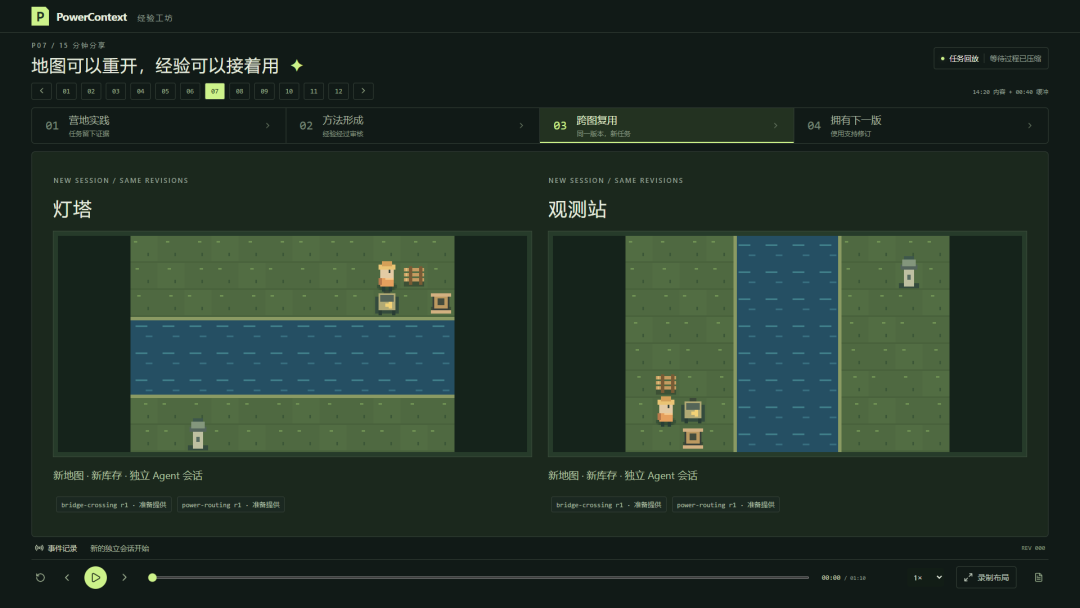The height and width of the screenshot is (608, 1080).
Task: Click the generator machine in 灯塔 map
Action: point(386,304)
